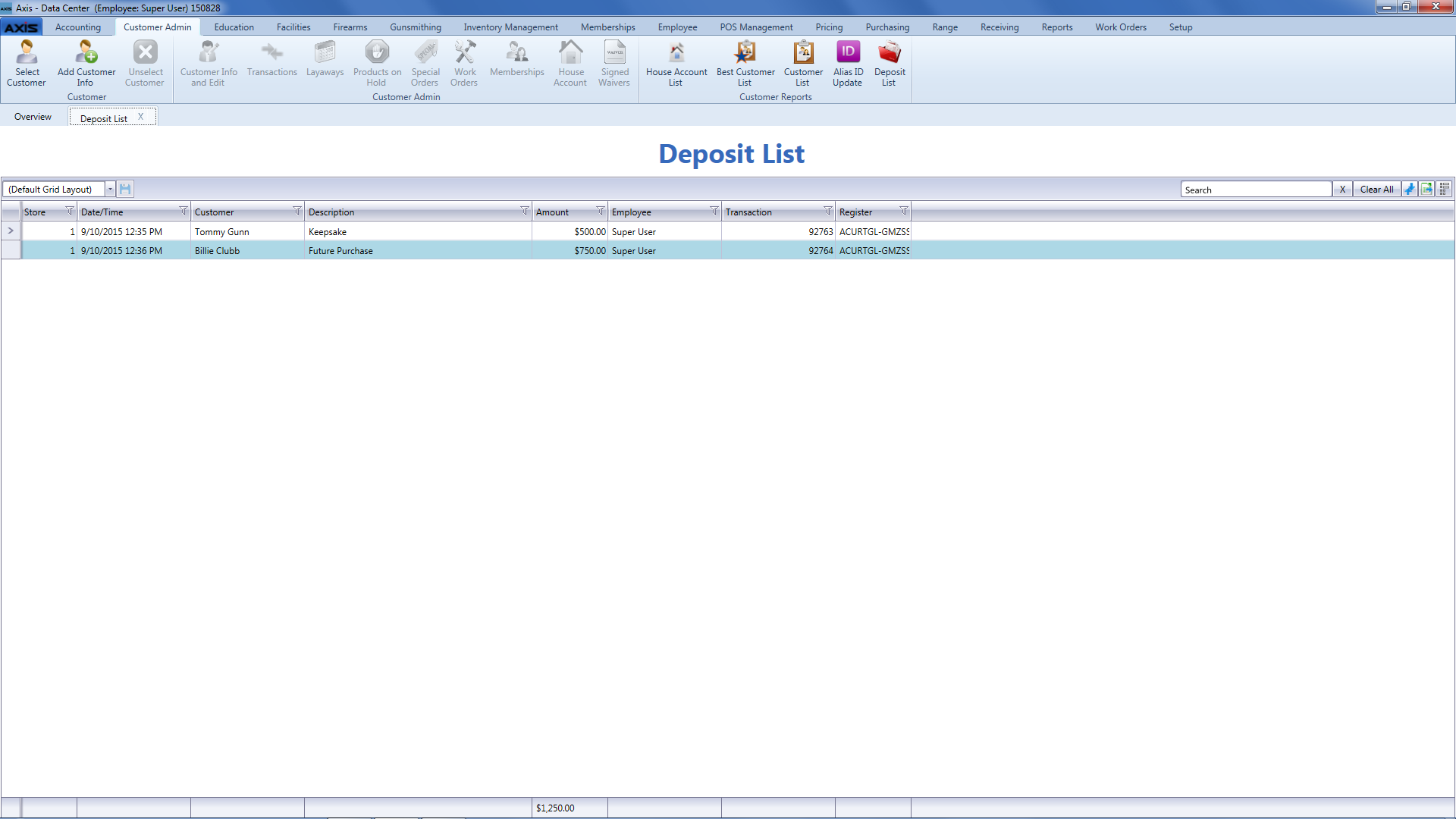Open the Customer column filter
This screenshot has height=819, width=1456.
tap(297, 211)
